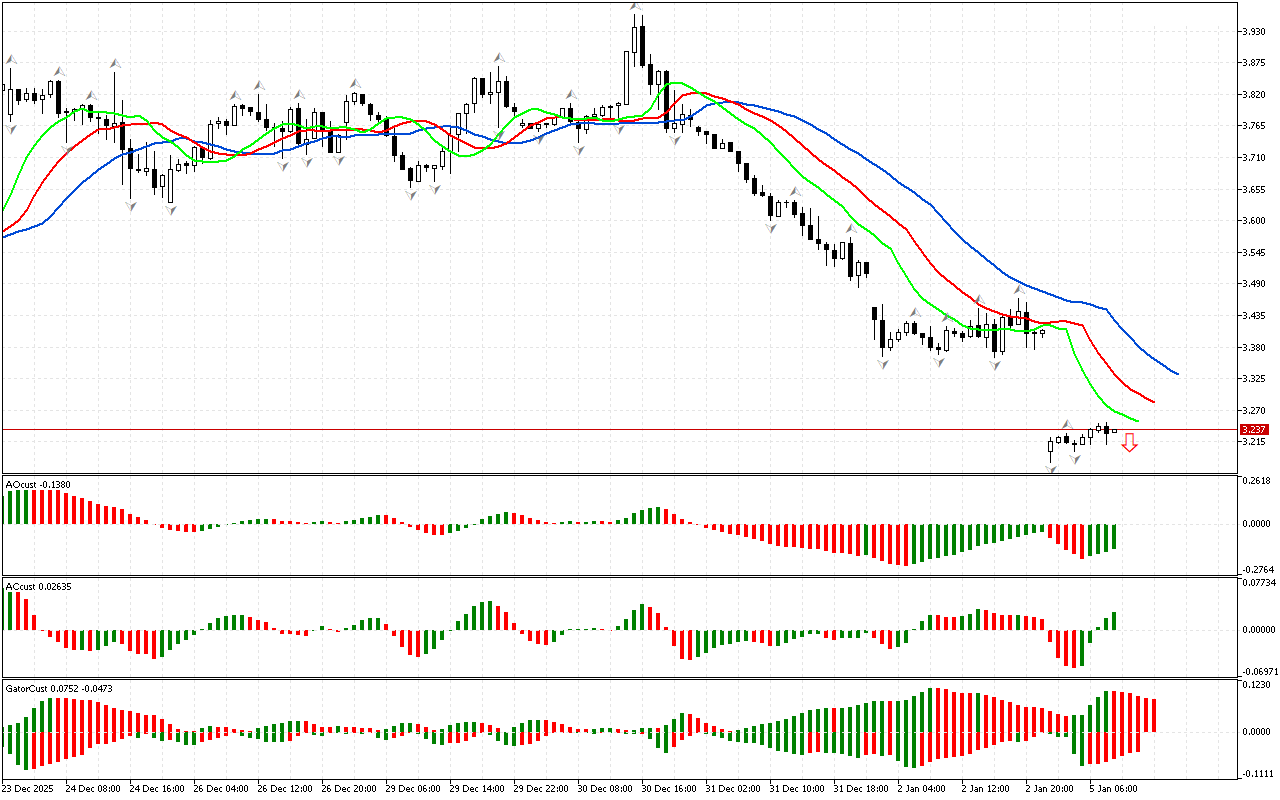Click the up fractal above the chart's highest candle
The image size is (1280, 800).
click(x=635, y=8)
